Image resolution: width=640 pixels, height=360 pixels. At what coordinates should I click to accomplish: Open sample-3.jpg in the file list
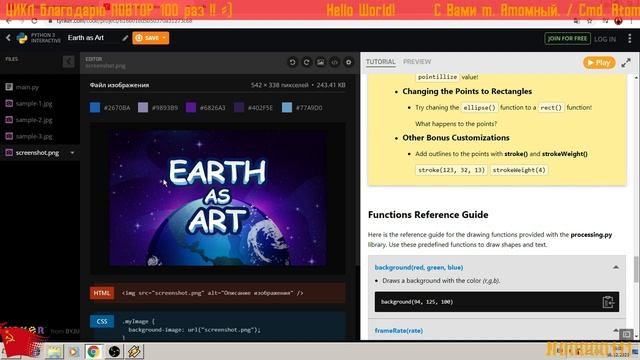34,136
